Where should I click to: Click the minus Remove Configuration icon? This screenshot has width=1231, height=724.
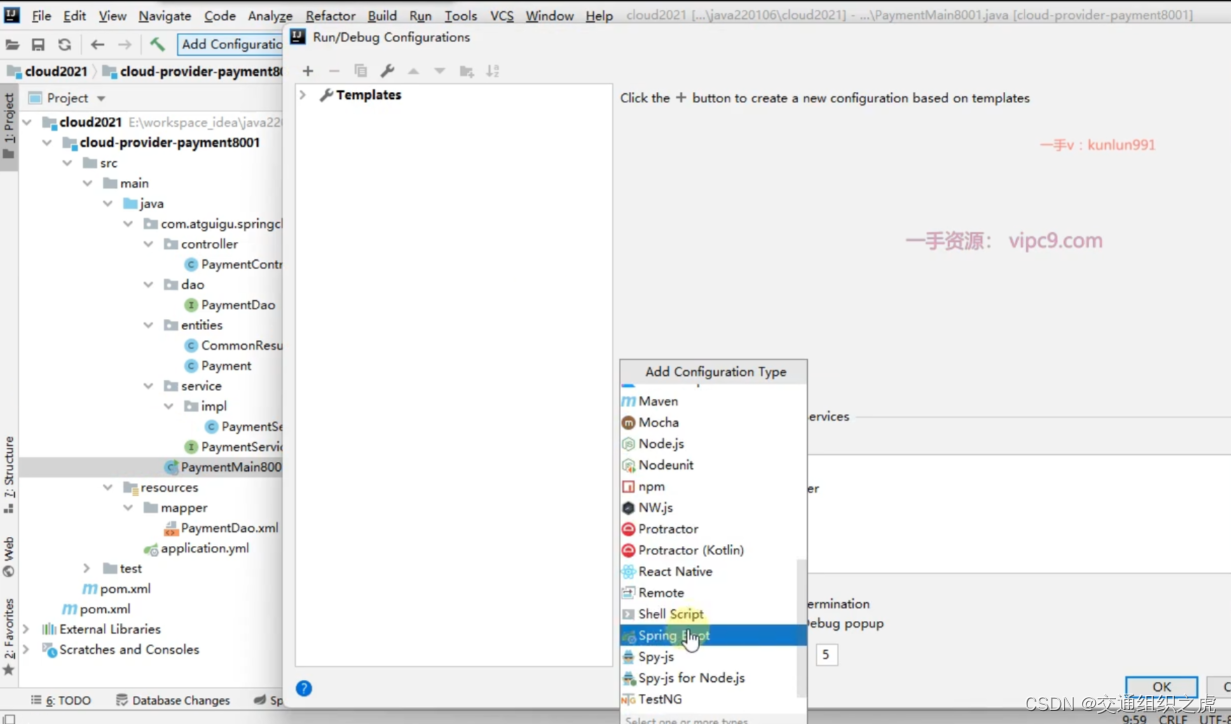coord(334,71)
